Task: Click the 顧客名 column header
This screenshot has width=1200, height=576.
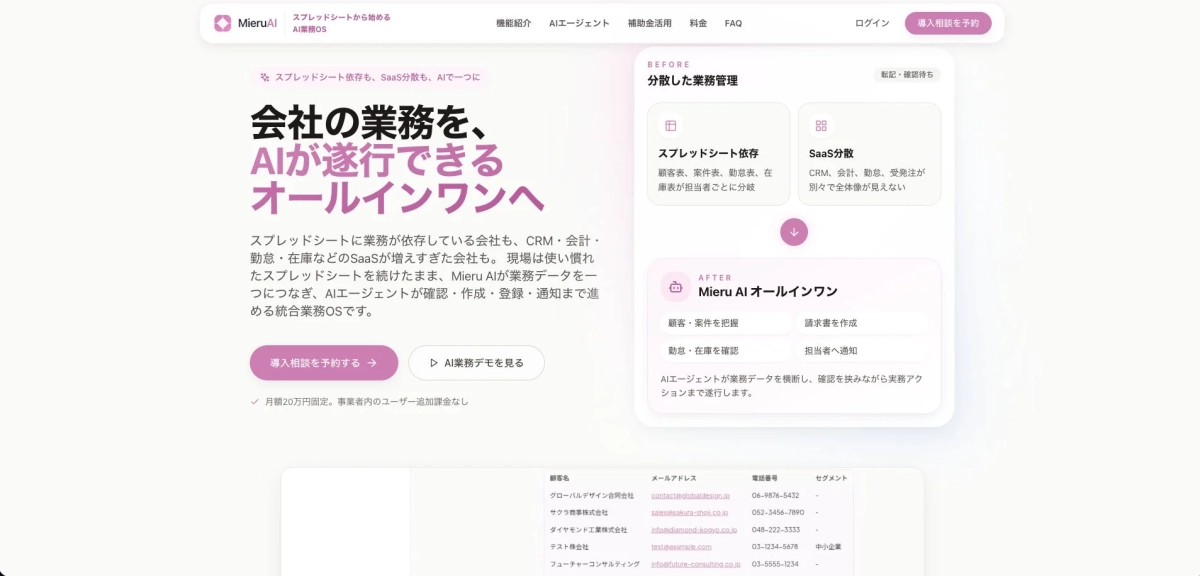Action: pyautogui.click(x=560, y=478)
